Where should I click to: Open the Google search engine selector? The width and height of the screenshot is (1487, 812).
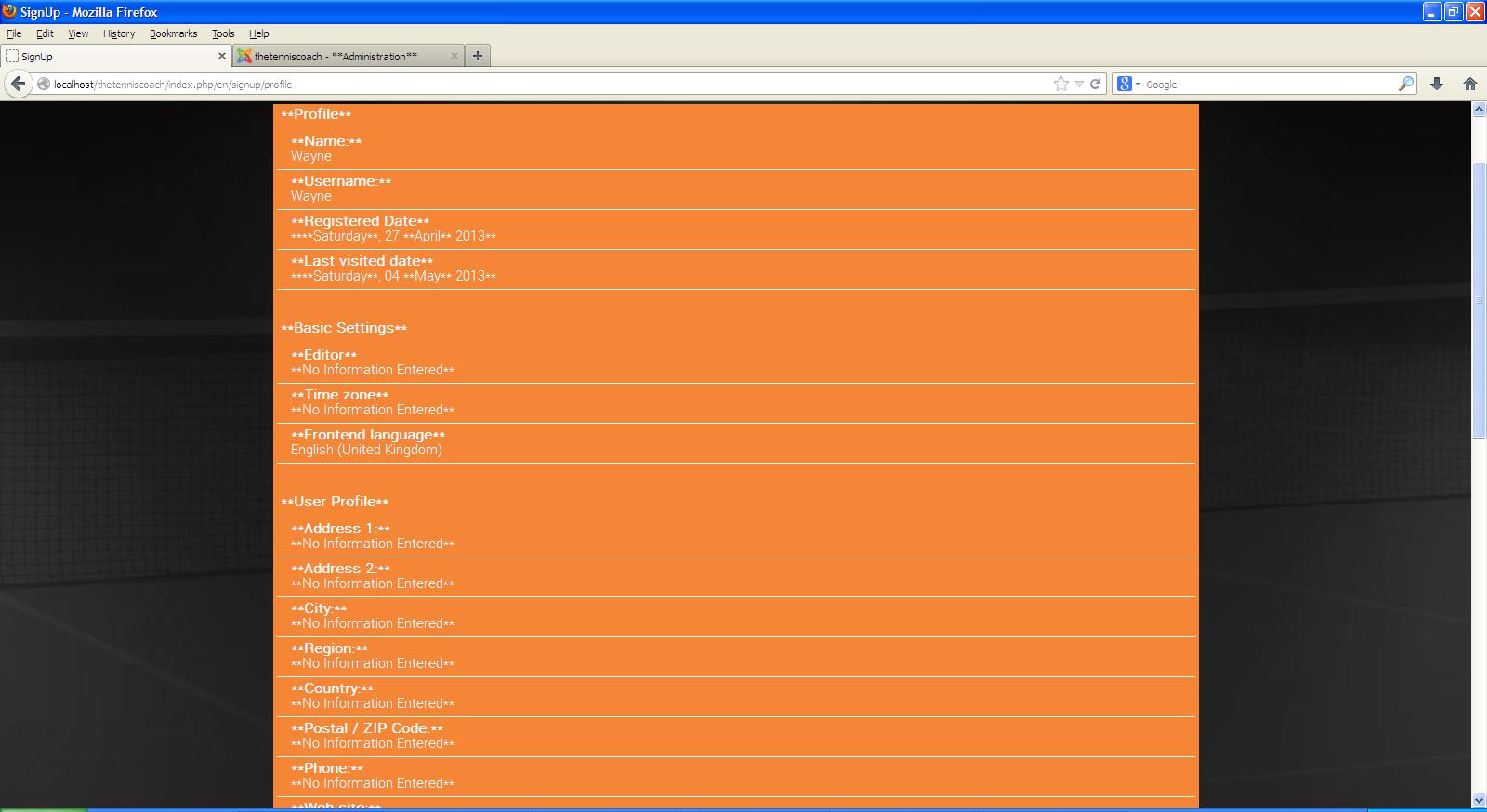[x=1128, y=84]
